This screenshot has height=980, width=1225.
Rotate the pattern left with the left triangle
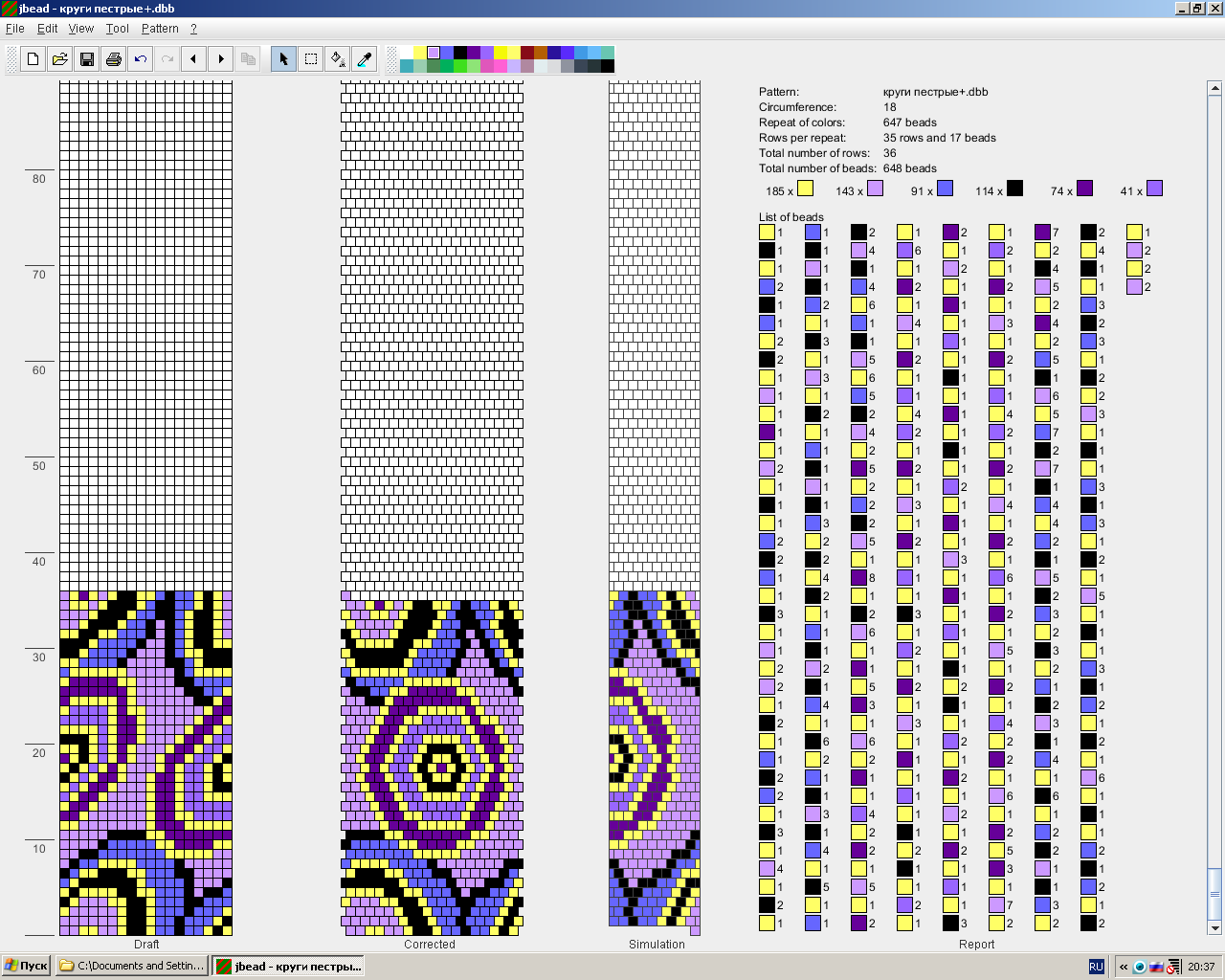tap(194, 59)
